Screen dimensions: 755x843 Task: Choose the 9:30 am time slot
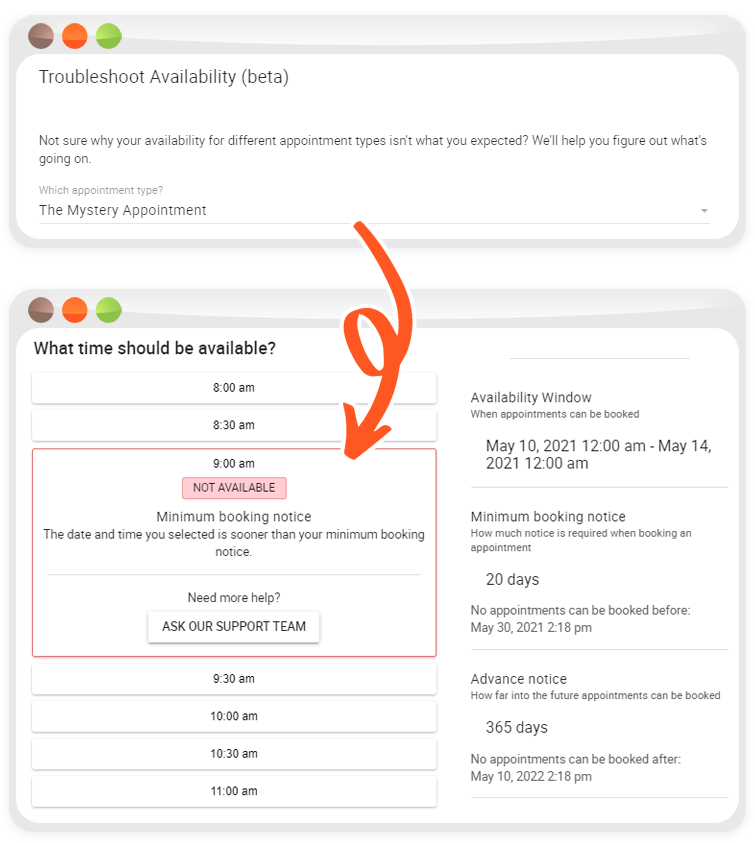(x=234, y=678)
